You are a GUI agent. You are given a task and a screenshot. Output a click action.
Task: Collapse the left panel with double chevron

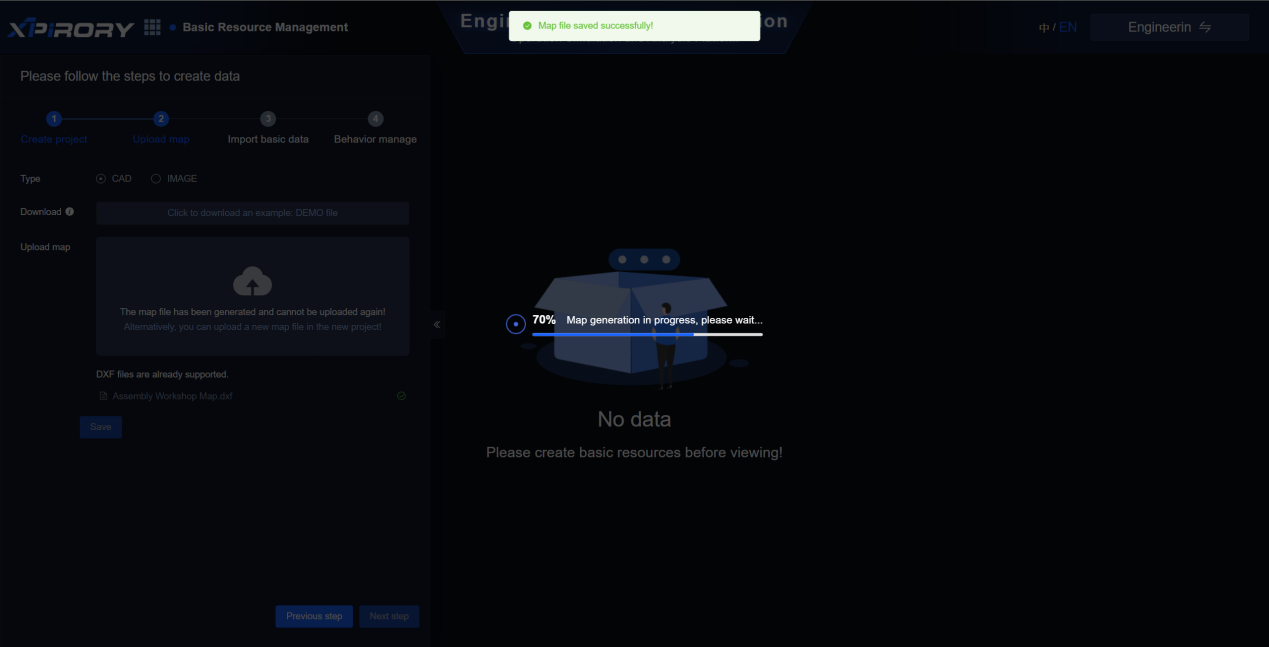pyautogui.click(x=437, y=324)
